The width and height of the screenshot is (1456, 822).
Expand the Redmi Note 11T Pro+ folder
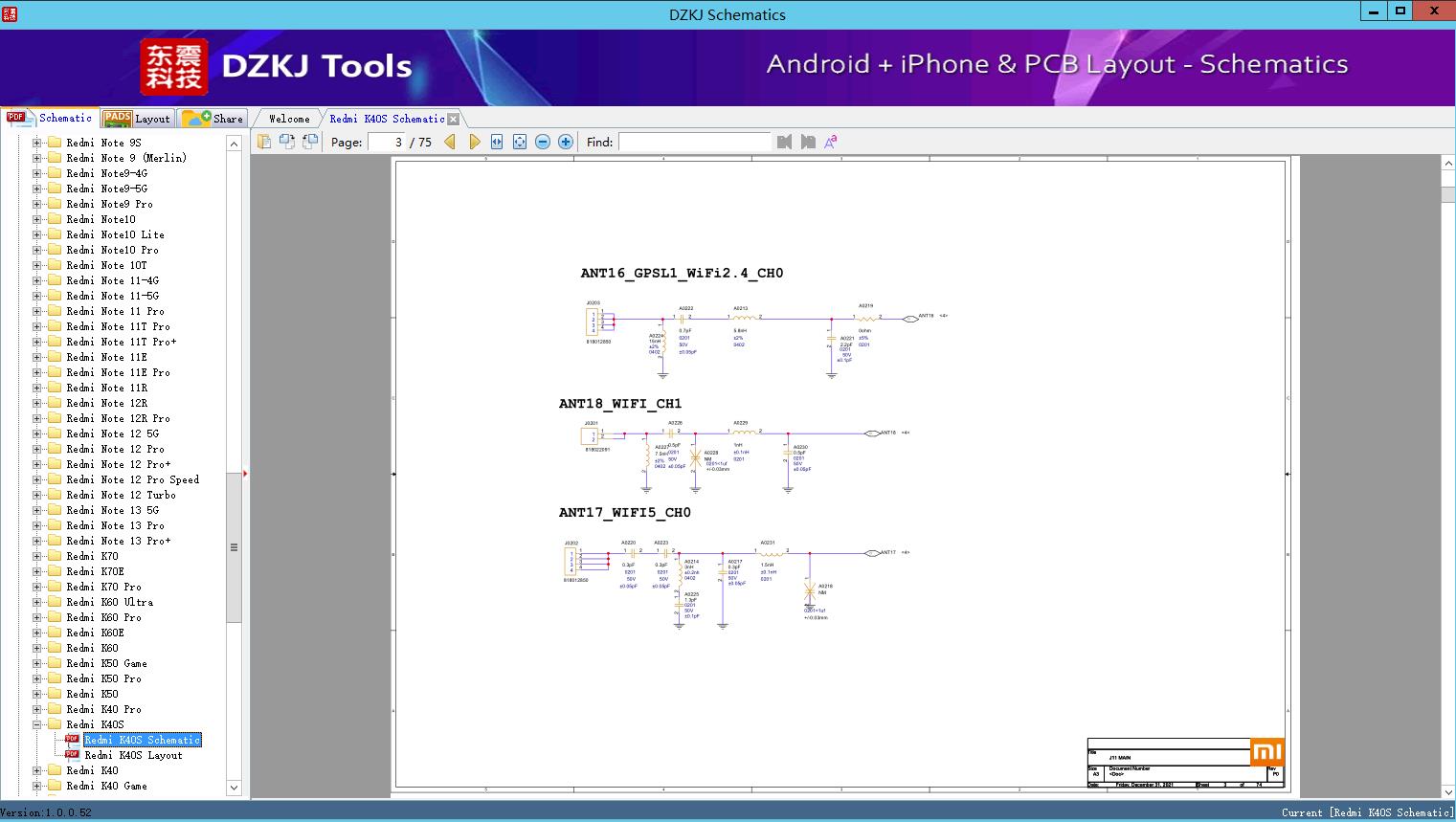[x=37, y=342]
